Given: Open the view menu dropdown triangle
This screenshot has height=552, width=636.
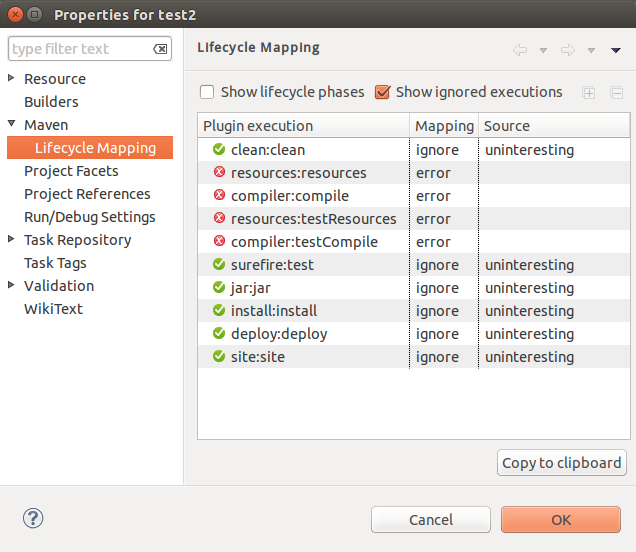Looking at the screenshot, I should [616, 50].
